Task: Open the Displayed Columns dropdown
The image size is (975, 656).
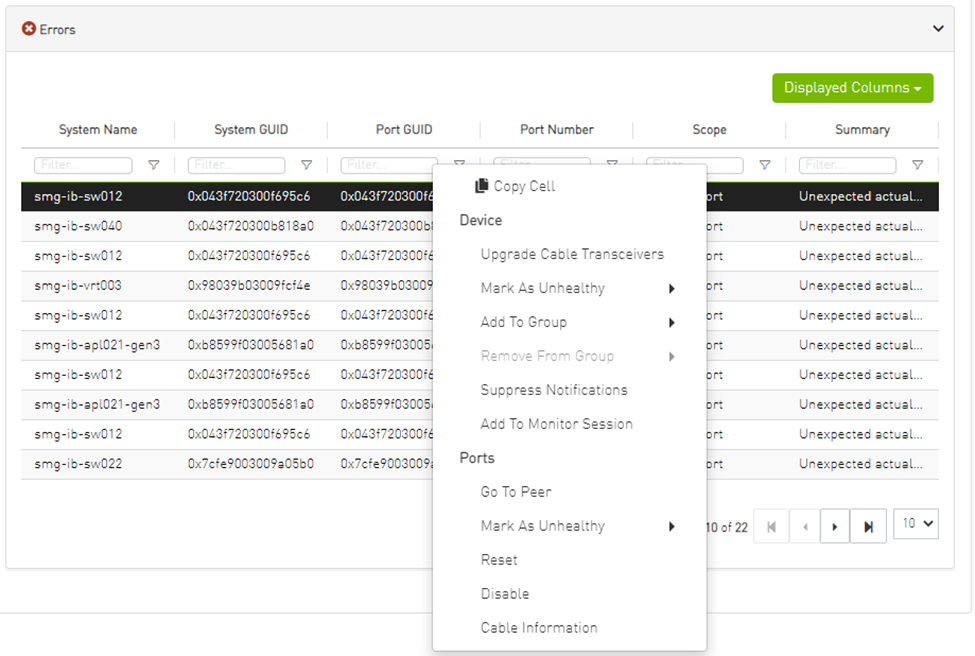Action: (x=852, y=88)
